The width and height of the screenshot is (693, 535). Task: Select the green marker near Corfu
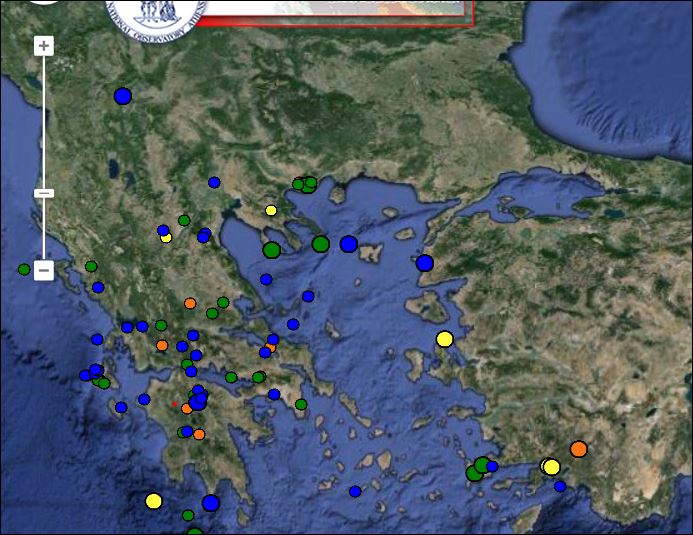point(91,266)
